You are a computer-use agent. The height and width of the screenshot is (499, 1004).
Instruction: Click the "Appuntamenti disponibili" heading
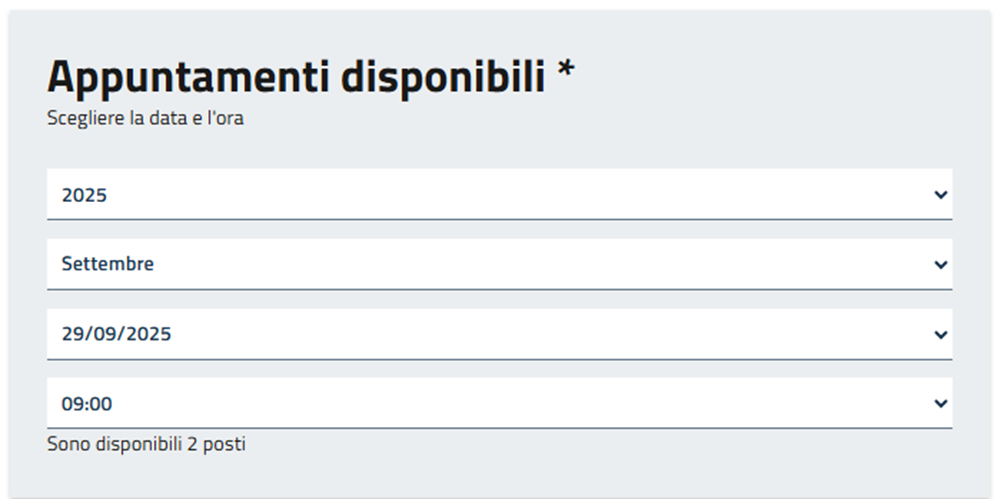click(x=296, y=77)
